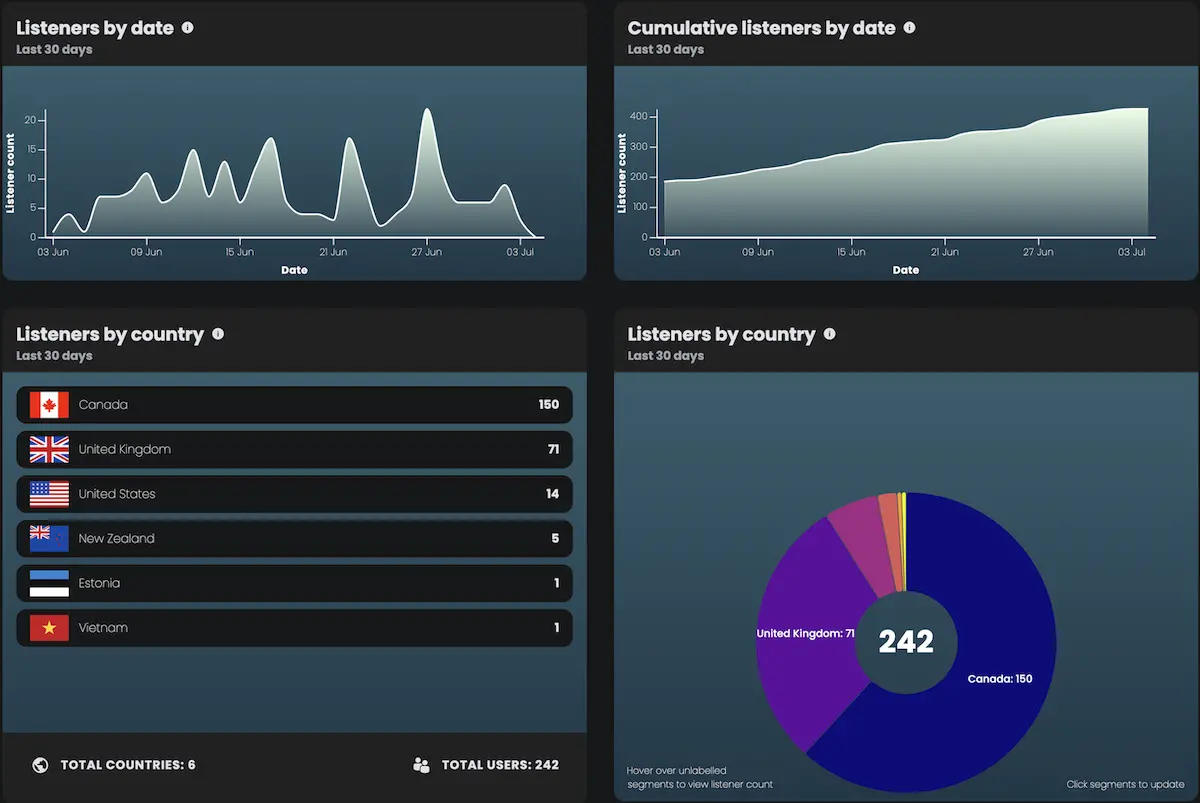The image size is (1200, 803).
Task: Click the New Zealand flag icon
Action: pyautogui.click(x=49, y=538)
